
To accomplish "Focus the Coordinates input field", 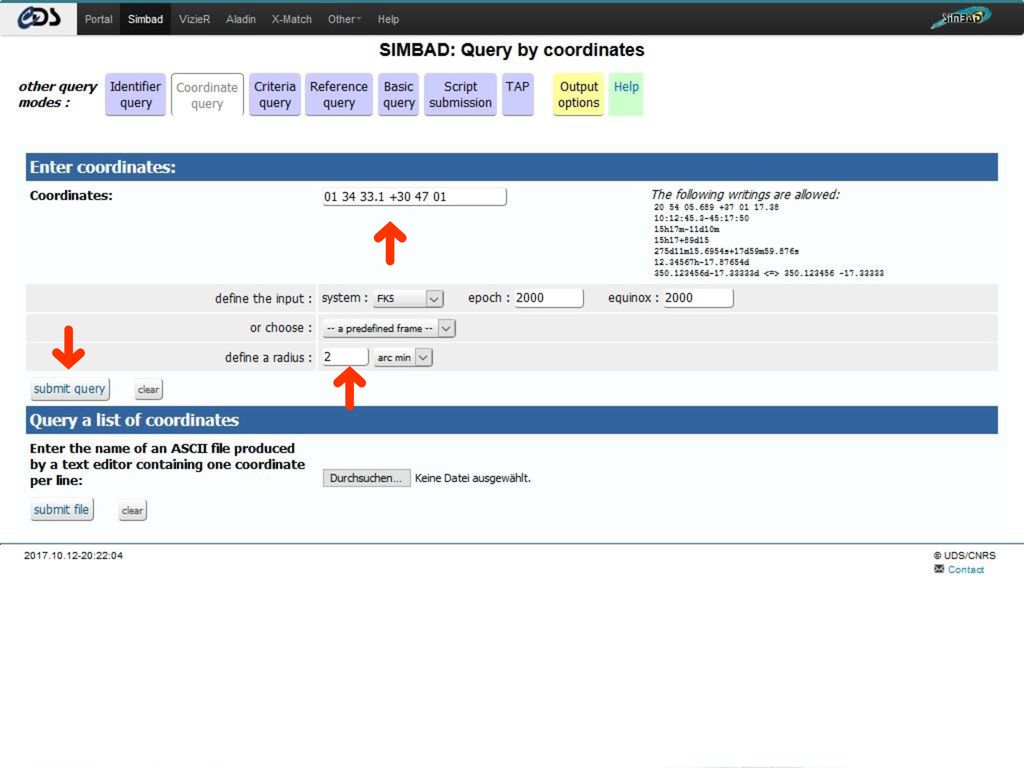I will click(x=414, y=197).
